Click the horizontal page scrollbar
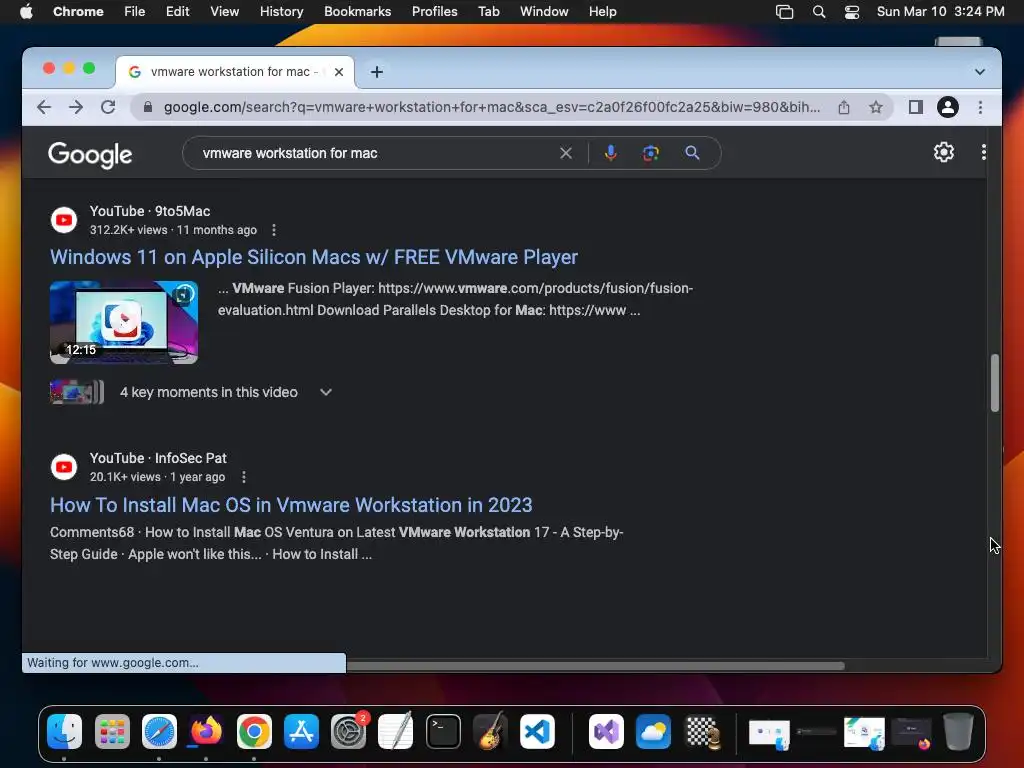Screen dimensions: 1024x768 [596, 665]
